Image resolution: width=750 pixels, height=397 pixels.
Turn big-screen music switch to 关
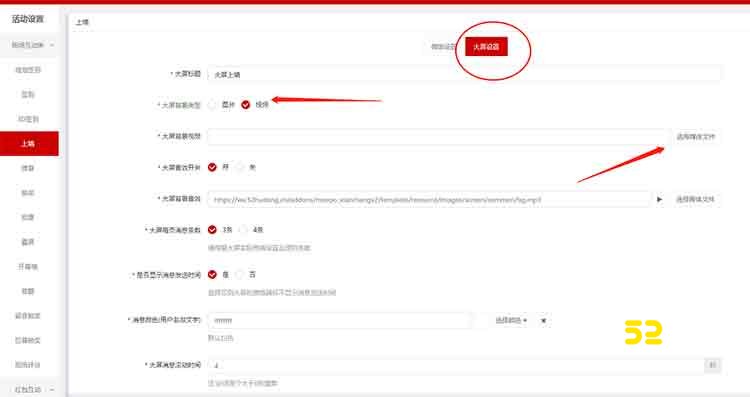tap(240, 167)
